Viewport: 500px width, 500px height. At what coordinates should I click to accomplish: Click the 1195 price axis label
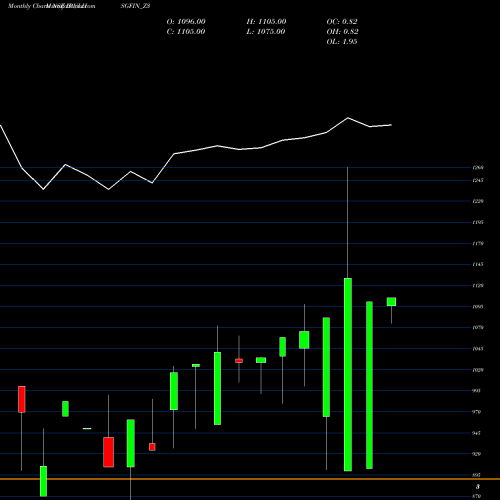tap(478, 222)
